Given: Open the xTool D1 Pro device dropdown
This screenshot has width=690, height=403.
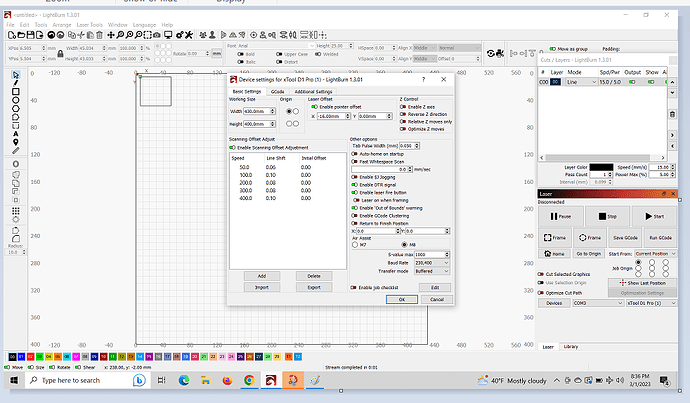Looking at the screenshot, I should pyautogui.click(x=651, y=303).
